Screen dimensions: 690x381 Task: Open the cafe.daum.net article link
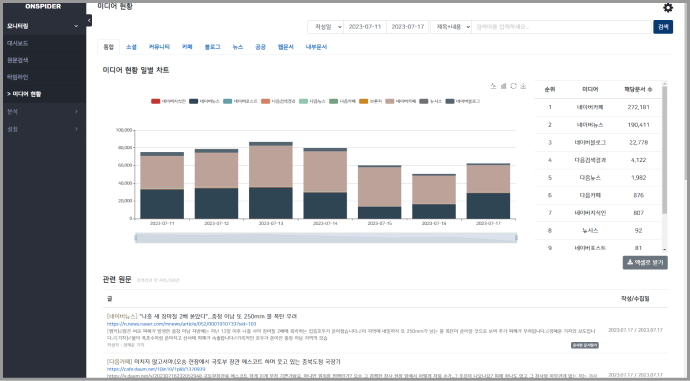tap(156, 369)
